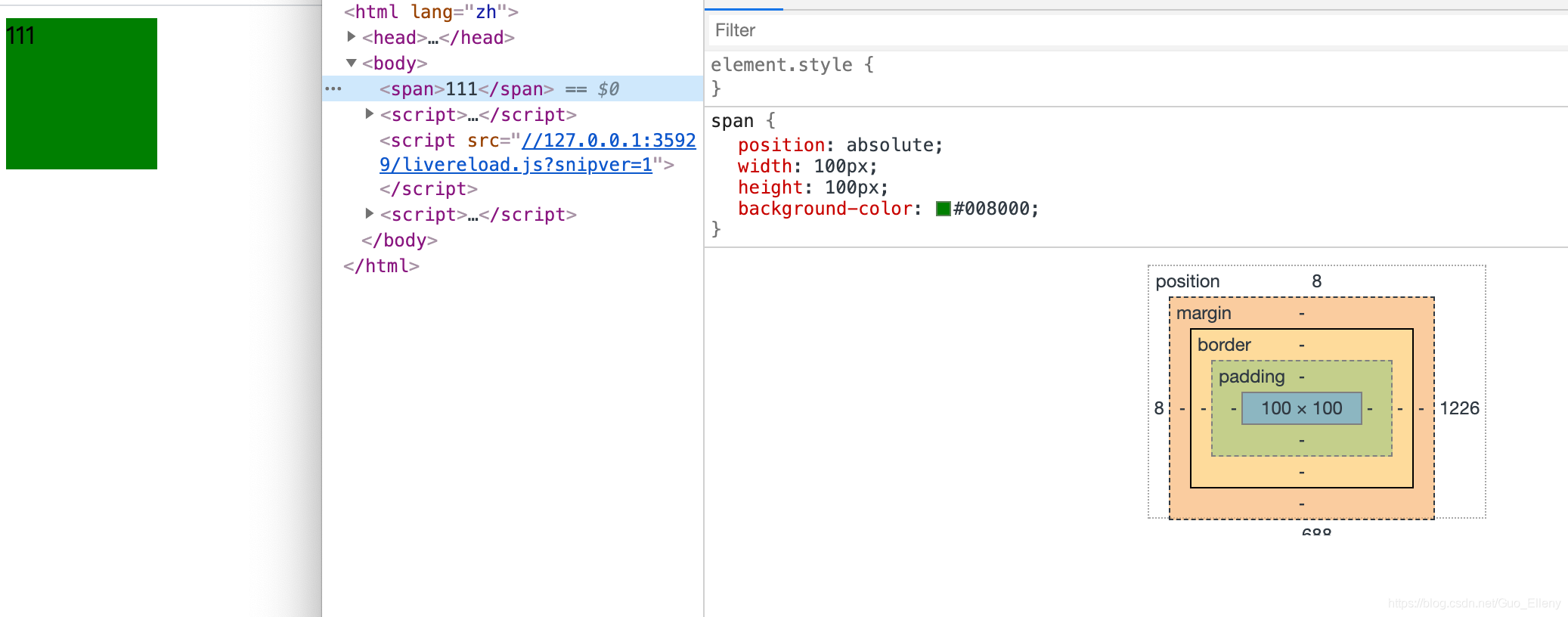Open the green background-color swatch

point(943,209)
